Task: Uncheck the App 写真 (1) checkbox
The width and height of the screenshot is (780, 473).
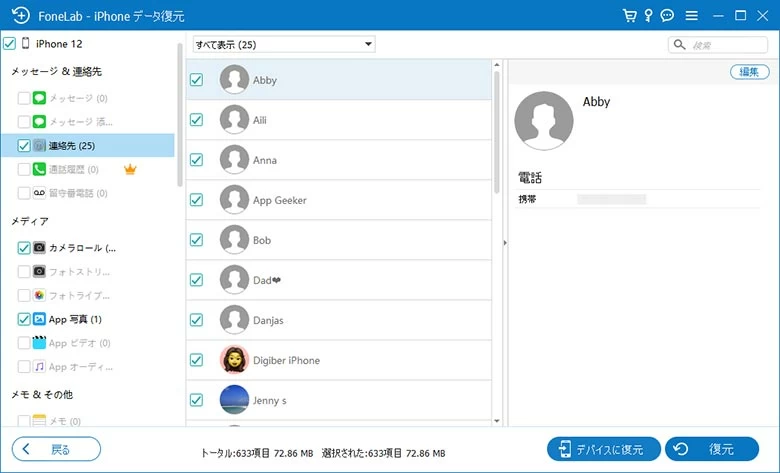Action: pos(24,319)
